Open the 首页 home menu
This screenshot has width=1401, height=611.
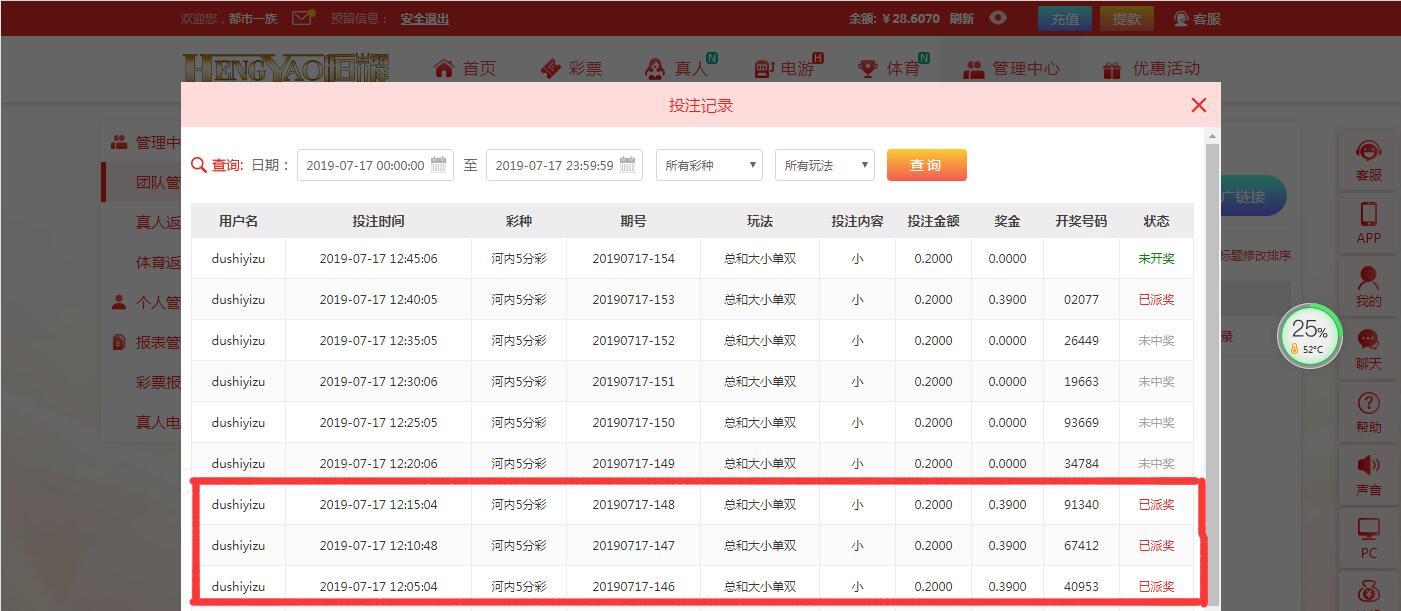(465, 68)
